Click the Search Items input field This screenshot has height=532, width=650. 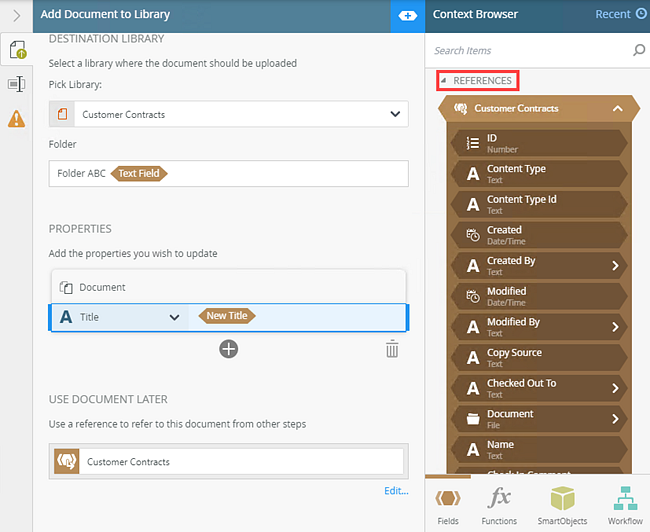click(530, 50)
